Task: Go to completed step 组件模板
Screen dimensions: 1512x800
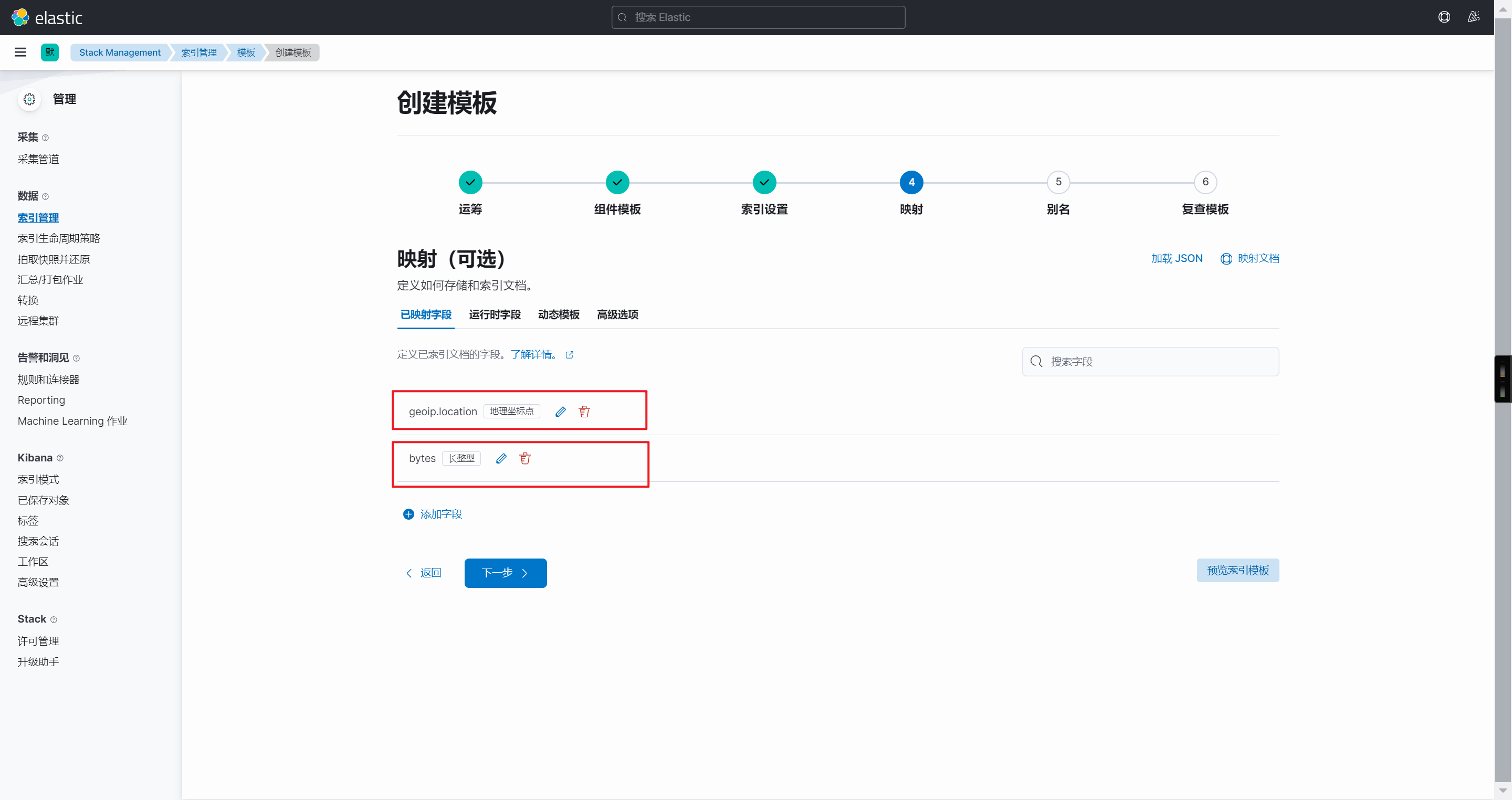Action: coord(617,182)
